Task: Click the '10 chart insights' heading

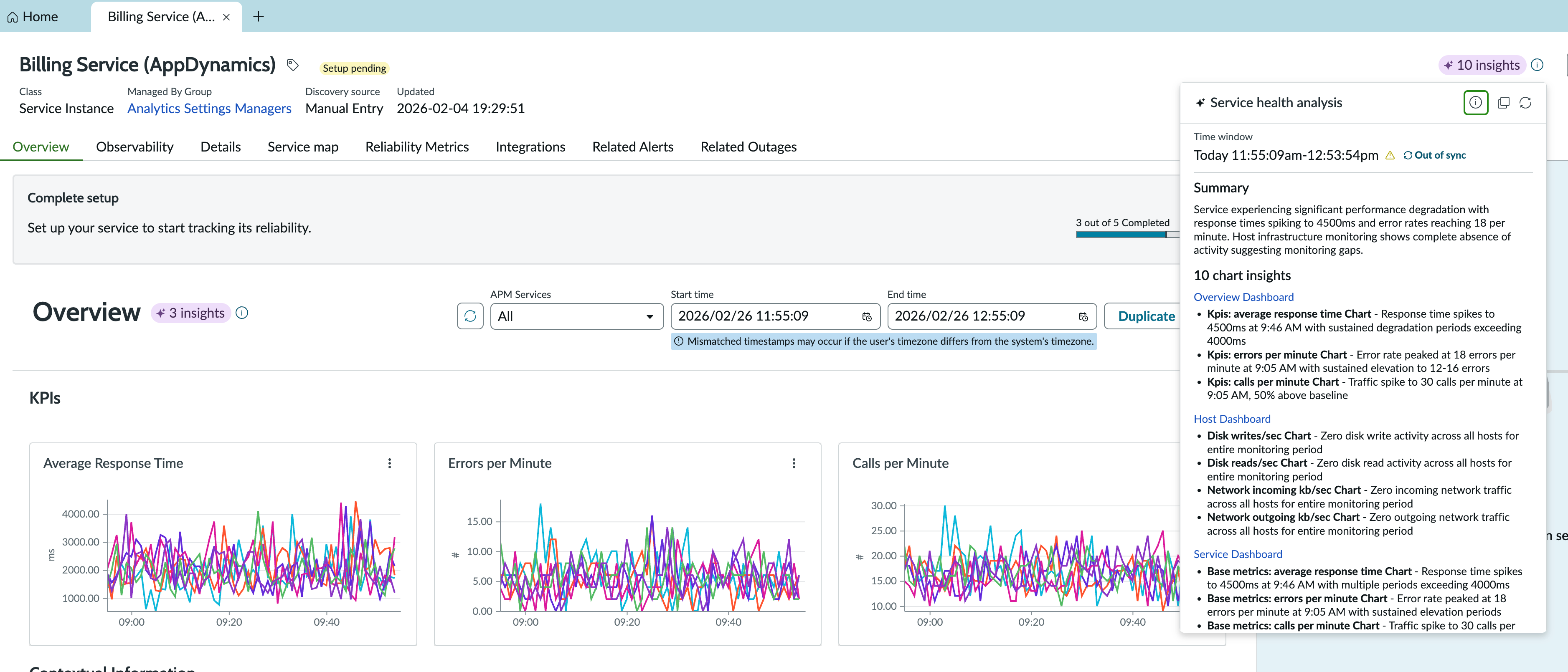Action: 1242,275
